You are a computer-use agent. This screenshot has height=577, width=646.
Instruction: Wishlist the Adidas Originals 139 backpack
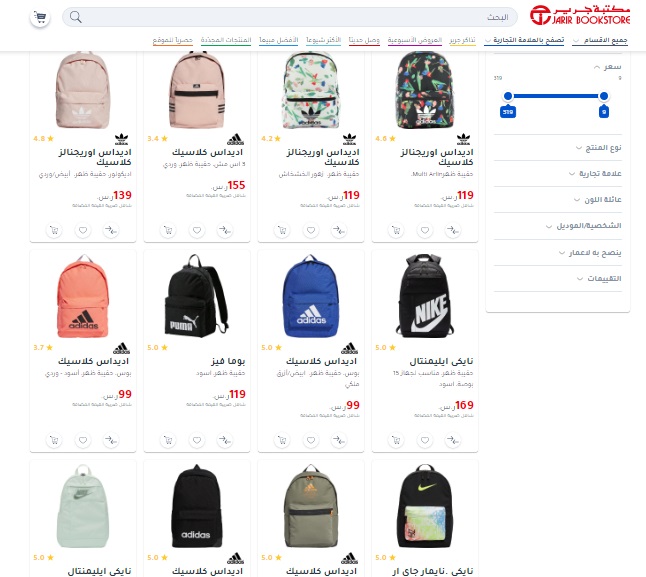(x=83, y=230)
